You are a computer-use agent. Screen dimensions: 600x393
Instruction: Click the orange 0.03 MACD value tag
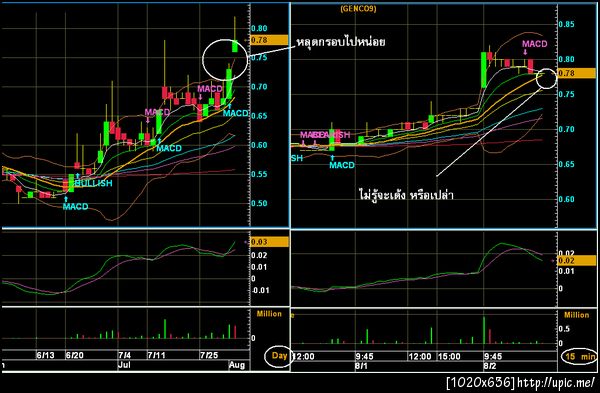269,242
